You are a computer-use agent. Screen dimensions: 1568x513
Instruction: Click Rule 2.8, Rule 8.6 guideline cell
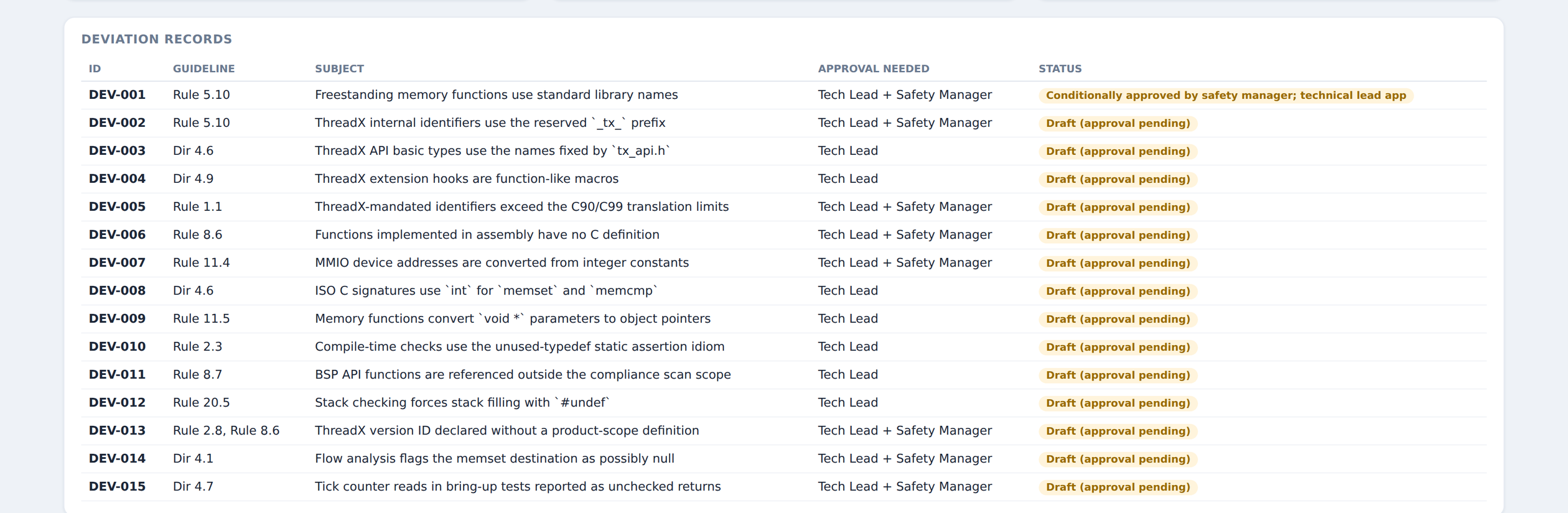click(x=226, y=431)
